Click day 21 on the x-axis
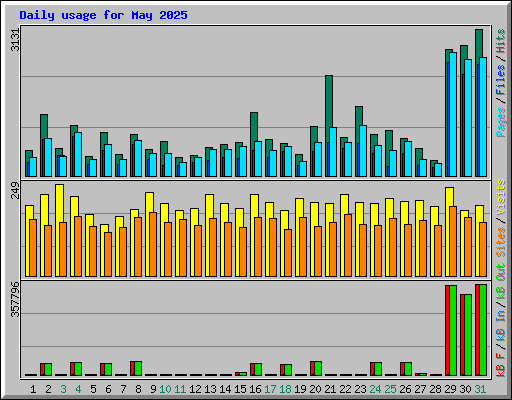This screenshot has height=400, width=512. (x=330, y=389)
